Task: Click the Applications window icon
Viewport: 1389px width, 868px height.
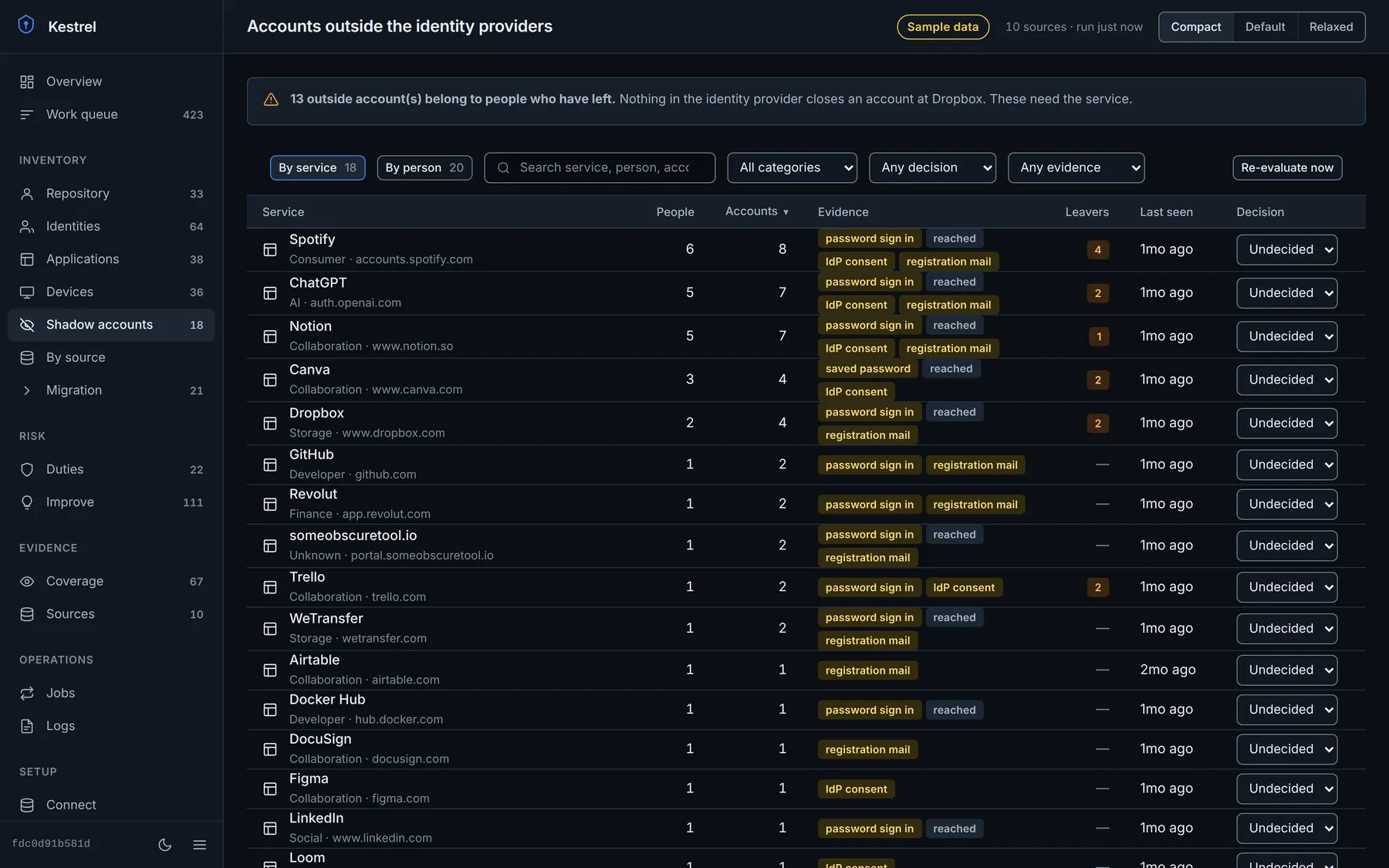Action: [x=27, y=259]
